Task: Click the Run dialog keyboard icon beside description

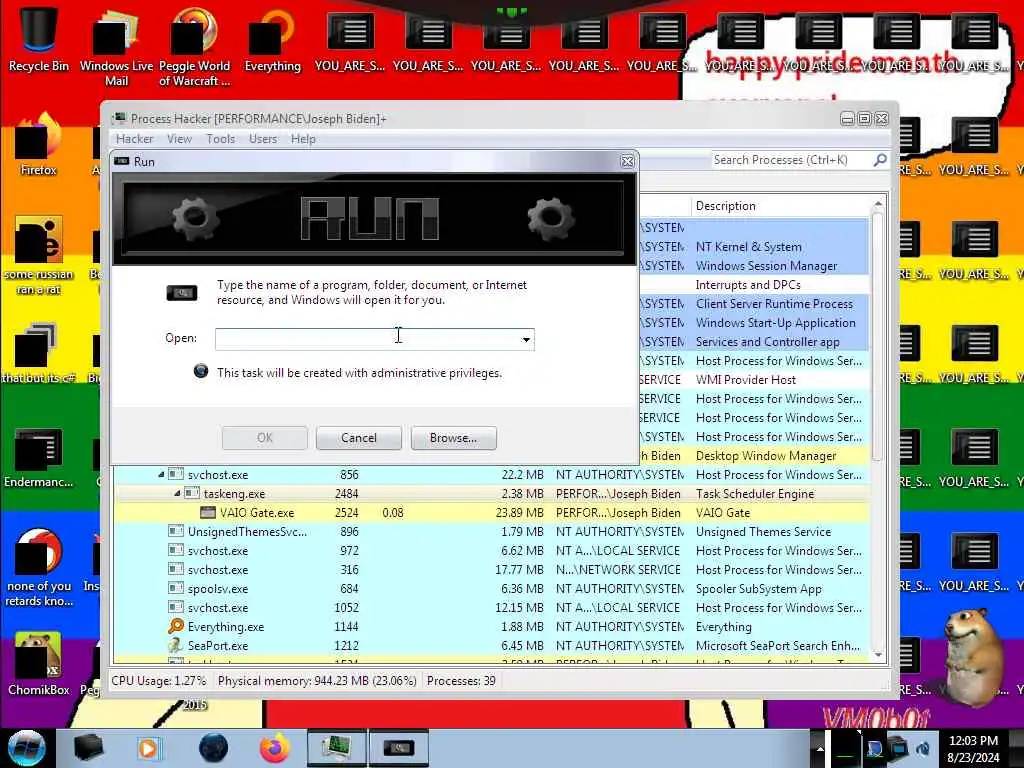Action: click(182, 293)
